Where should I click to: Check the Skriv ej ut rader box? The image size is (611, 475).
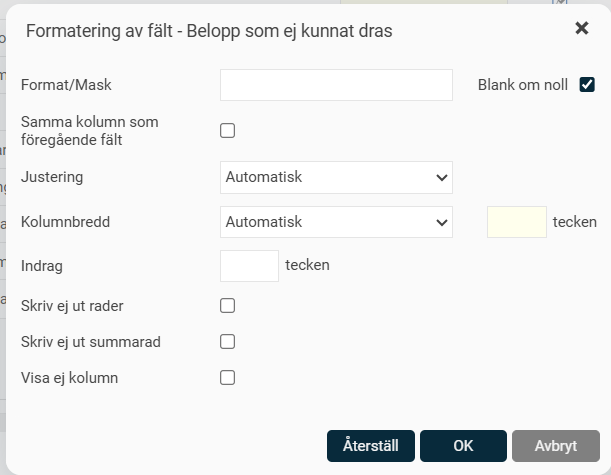click(x=228, y=305)
